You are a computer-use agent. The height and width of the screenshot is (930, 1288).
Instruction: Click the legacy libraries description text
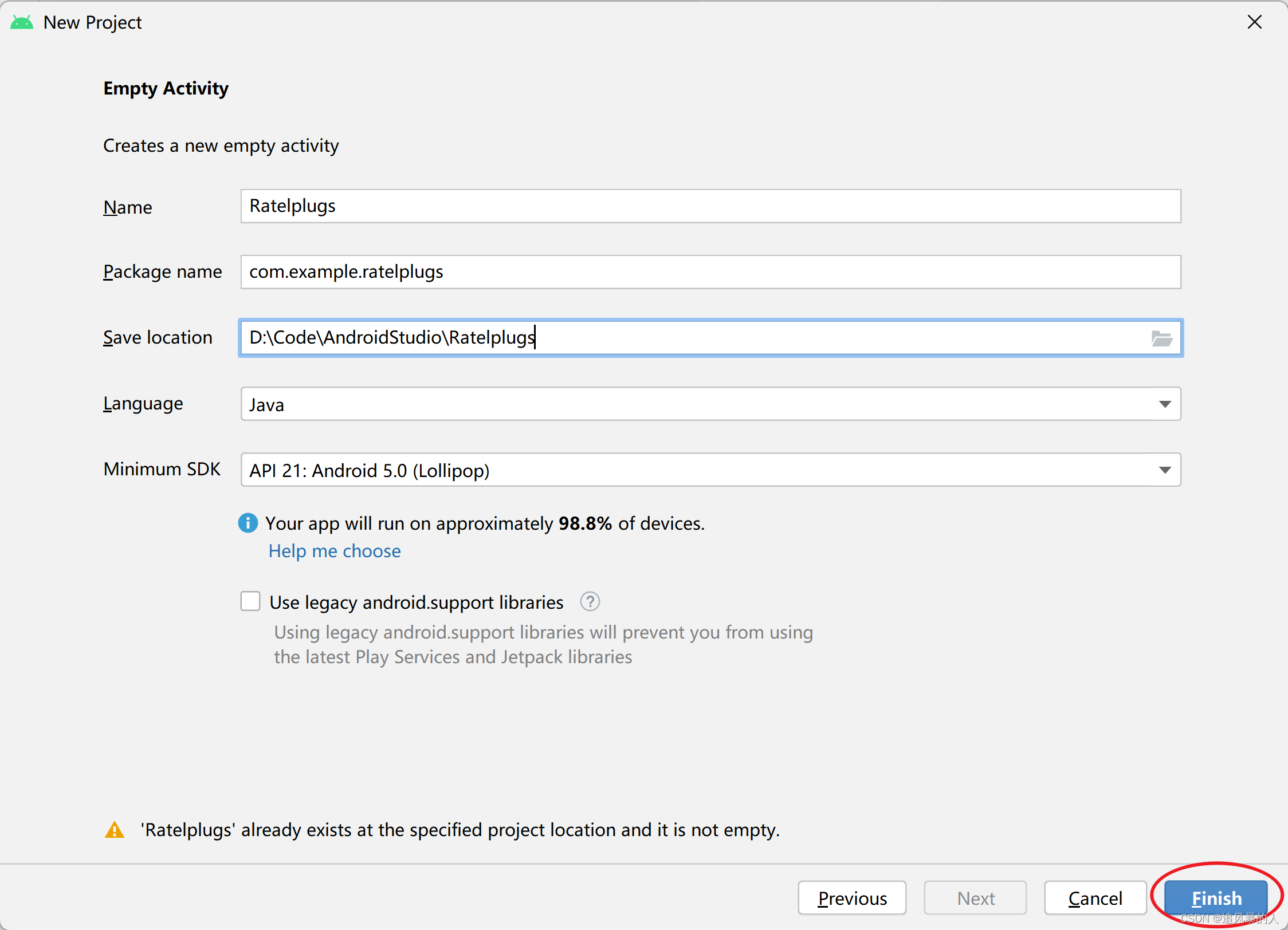click(543, 644)
